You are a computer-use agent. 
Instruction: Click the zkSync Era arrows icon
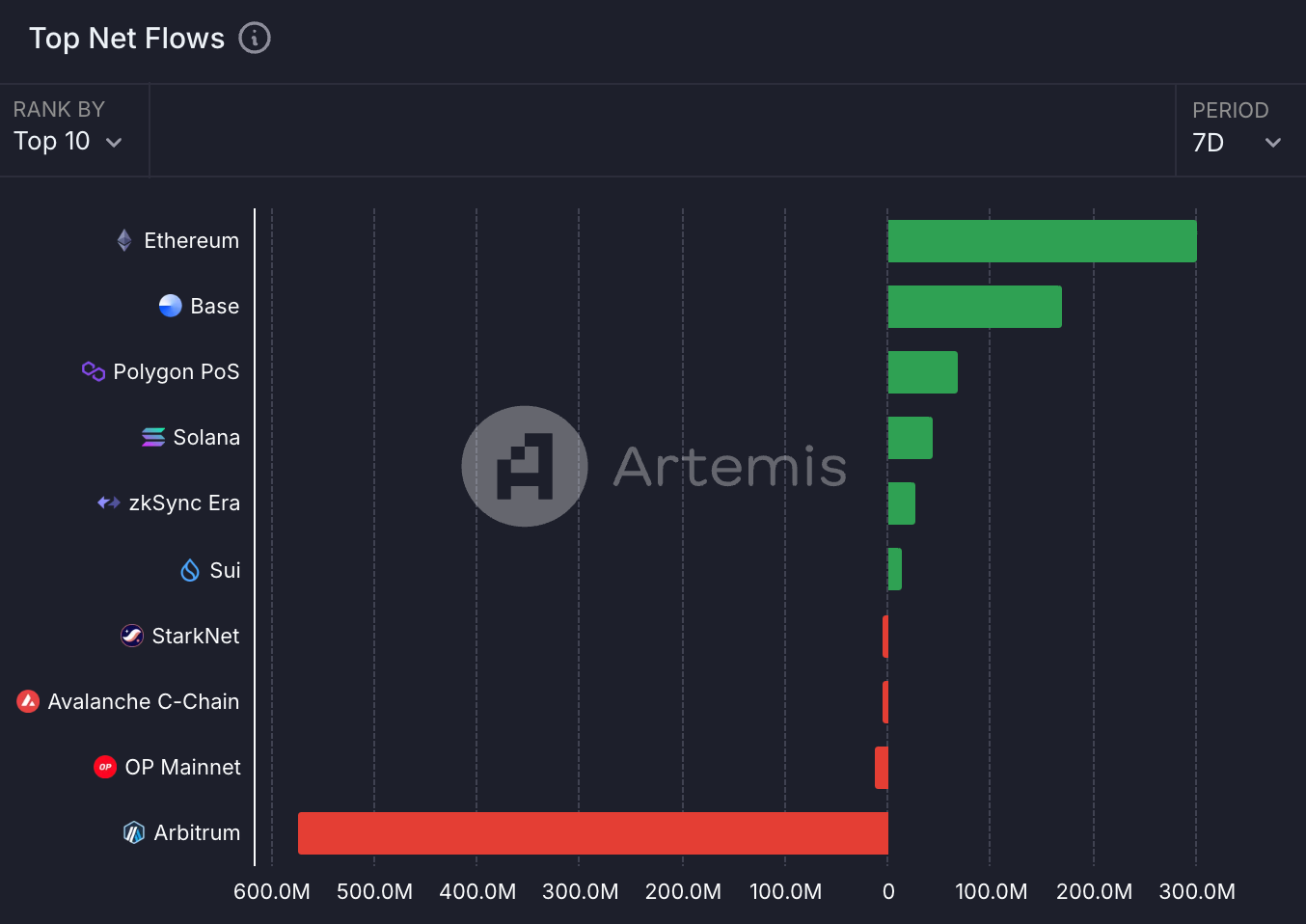[109, 503]
